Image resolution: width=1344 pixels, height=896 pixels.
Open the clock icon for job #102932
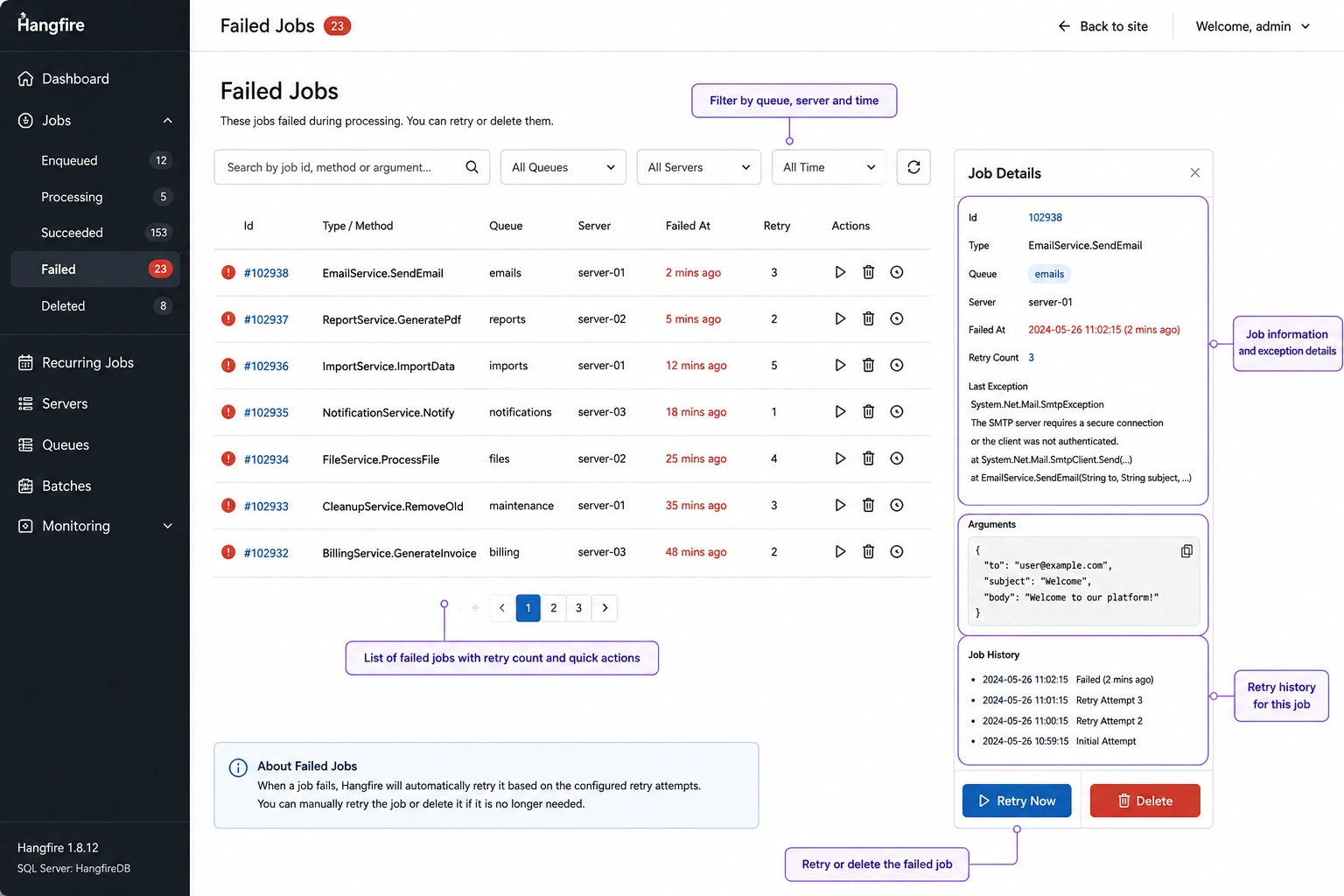click(x=897, y=551)
